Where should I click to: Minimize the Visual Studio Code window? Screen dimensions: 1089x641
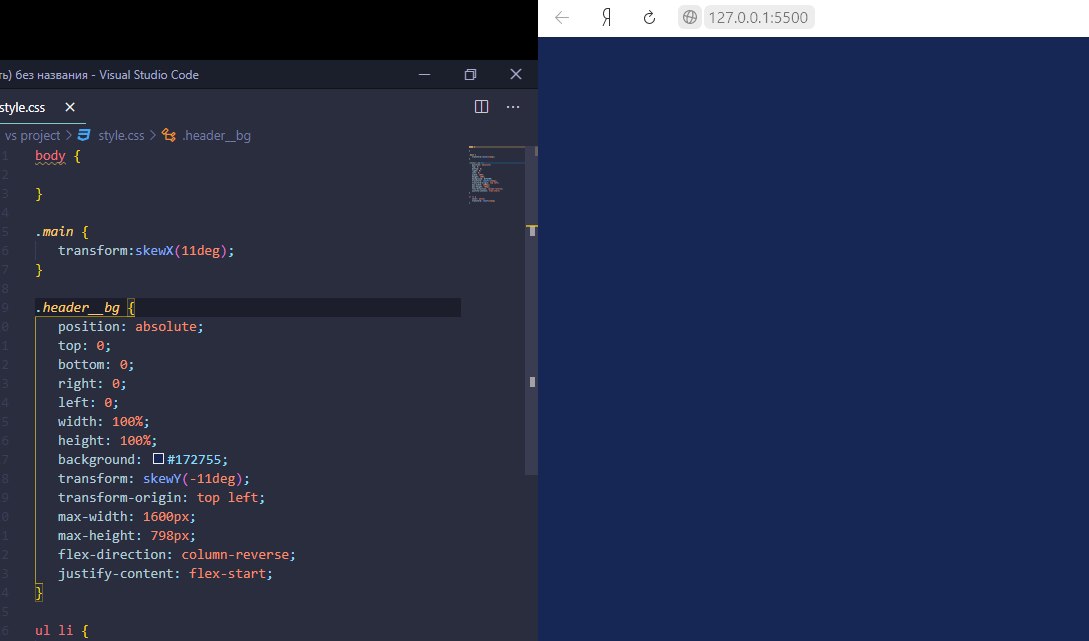tap(424, 74)
